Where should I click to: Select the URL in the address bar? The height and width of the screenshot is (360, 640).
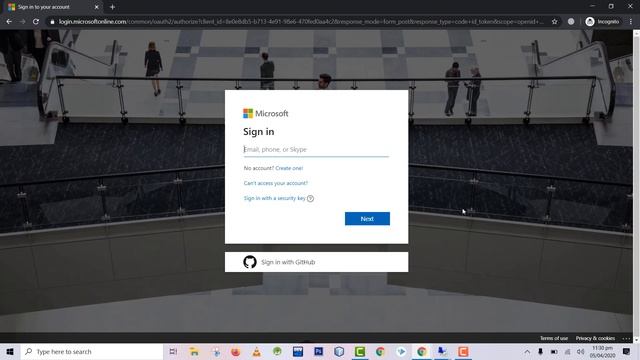(301, 22)
